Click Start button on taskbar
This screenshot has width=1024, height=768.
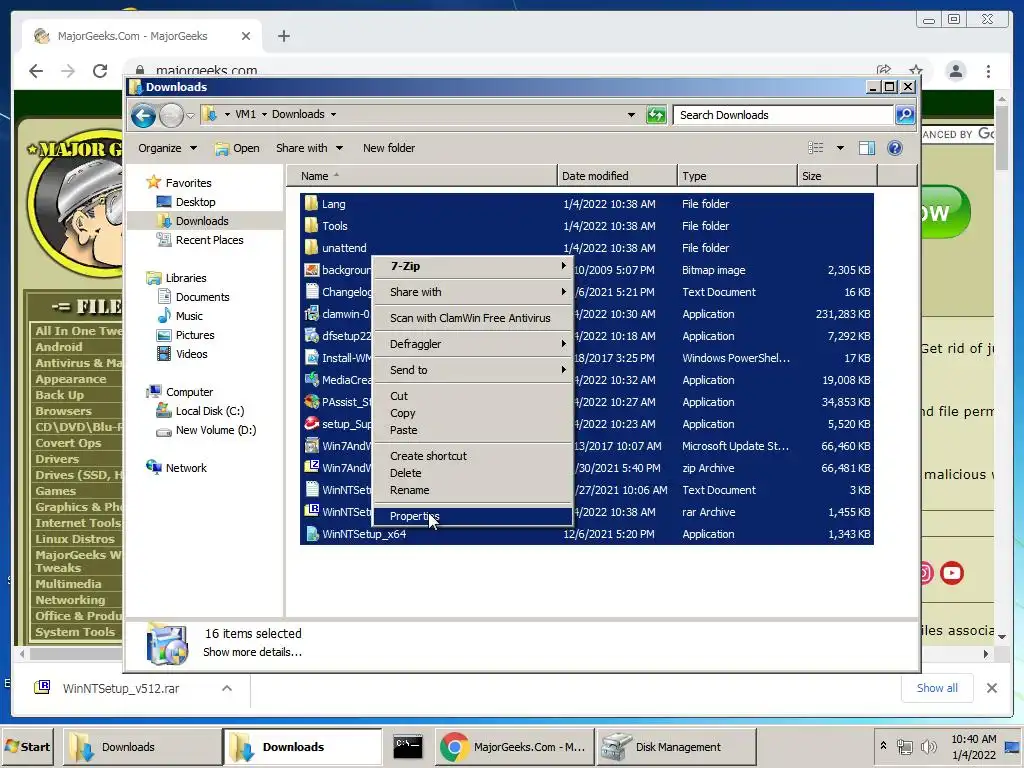[27, 746]
